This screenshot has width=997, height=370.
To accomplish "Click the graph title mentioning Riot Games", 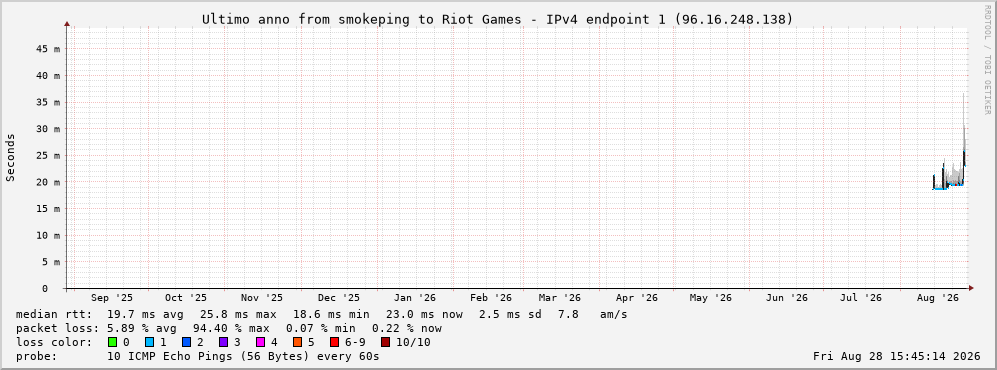I will [x=498, y=20].
